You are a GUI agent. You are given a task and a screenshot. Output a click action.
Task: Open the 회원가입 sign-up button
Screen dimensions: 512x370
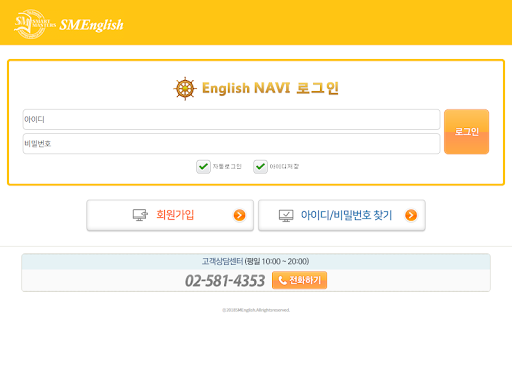(170, 215)
